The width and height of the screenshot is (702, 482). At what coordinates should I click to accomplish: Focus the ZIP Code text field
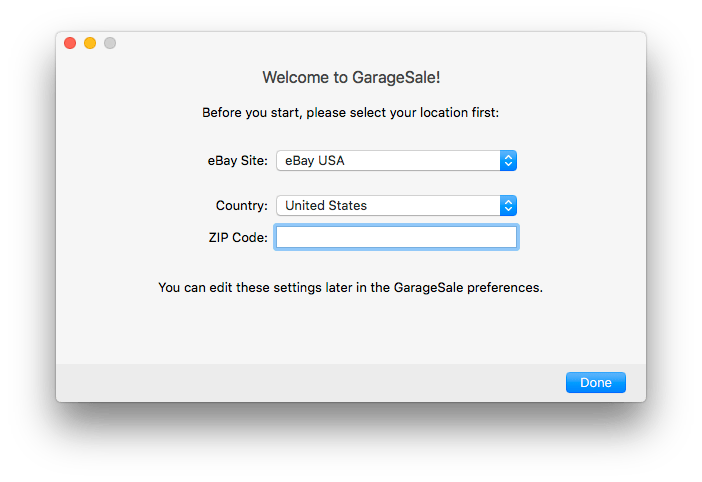tap(396, 237)
